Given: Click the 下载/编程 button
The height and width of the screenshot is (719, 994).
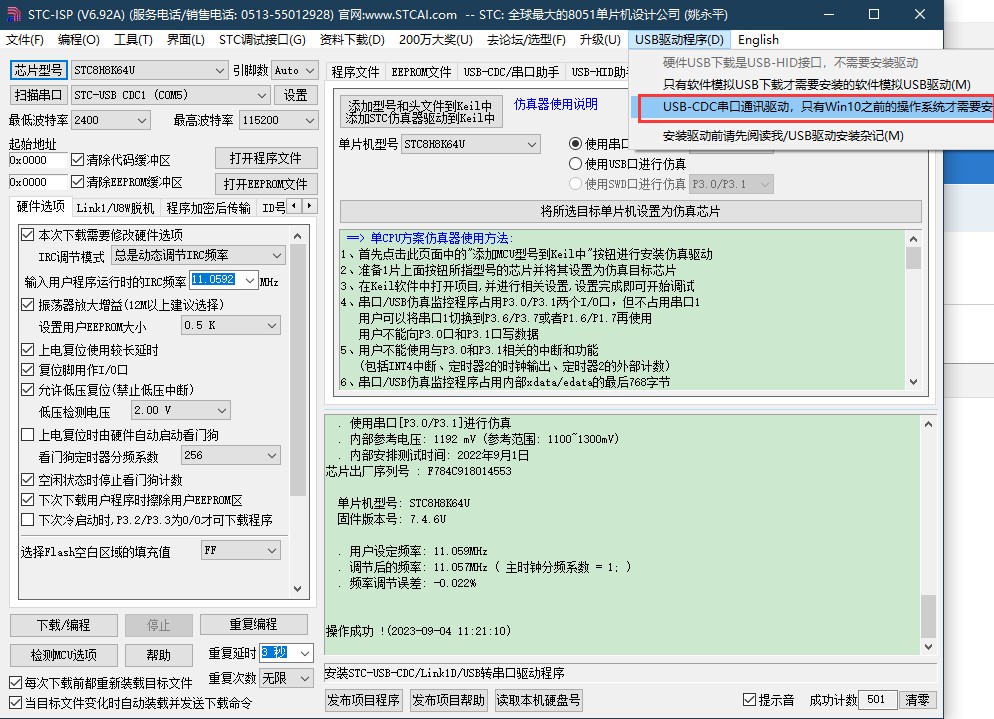Looking at the screenshot, I should click(x=63, y=625).
